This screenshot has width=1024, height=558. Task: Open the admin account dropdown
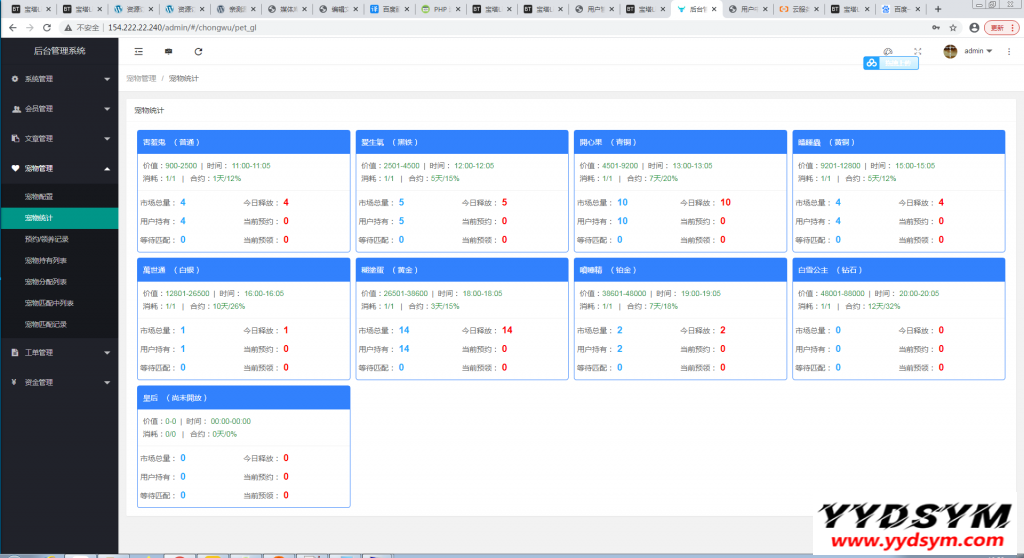[x=978, y=51]
